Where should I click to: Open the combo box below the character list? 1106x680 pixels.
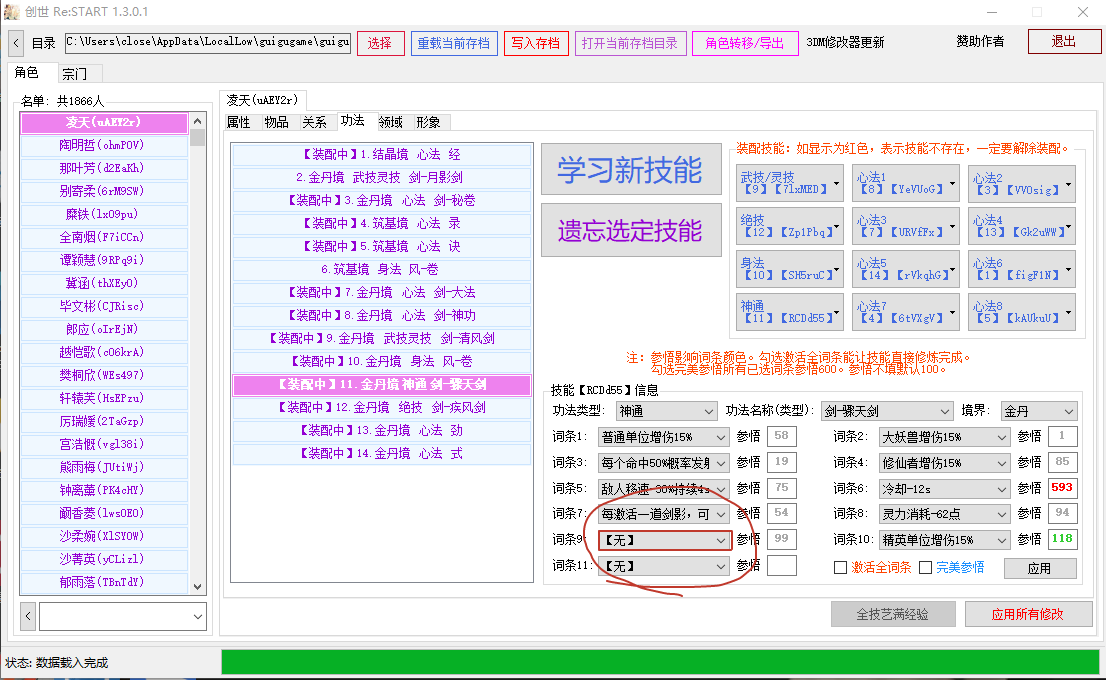(123, 616)
